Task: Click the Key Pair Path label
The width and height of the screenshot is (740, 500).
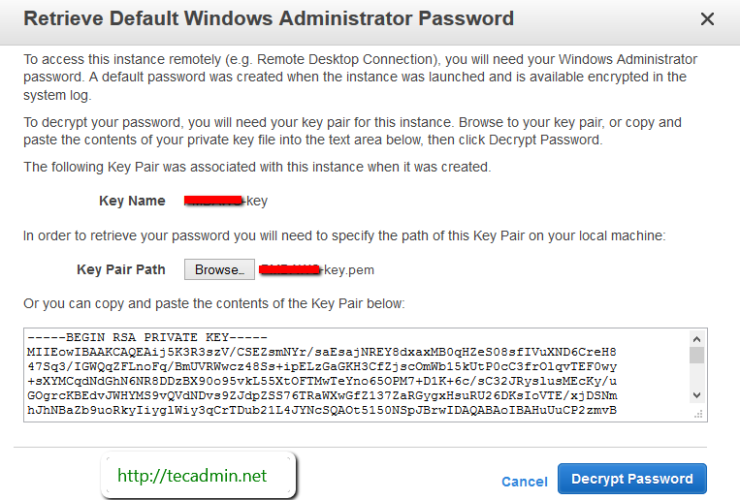Action: click(x=121, y=270)
